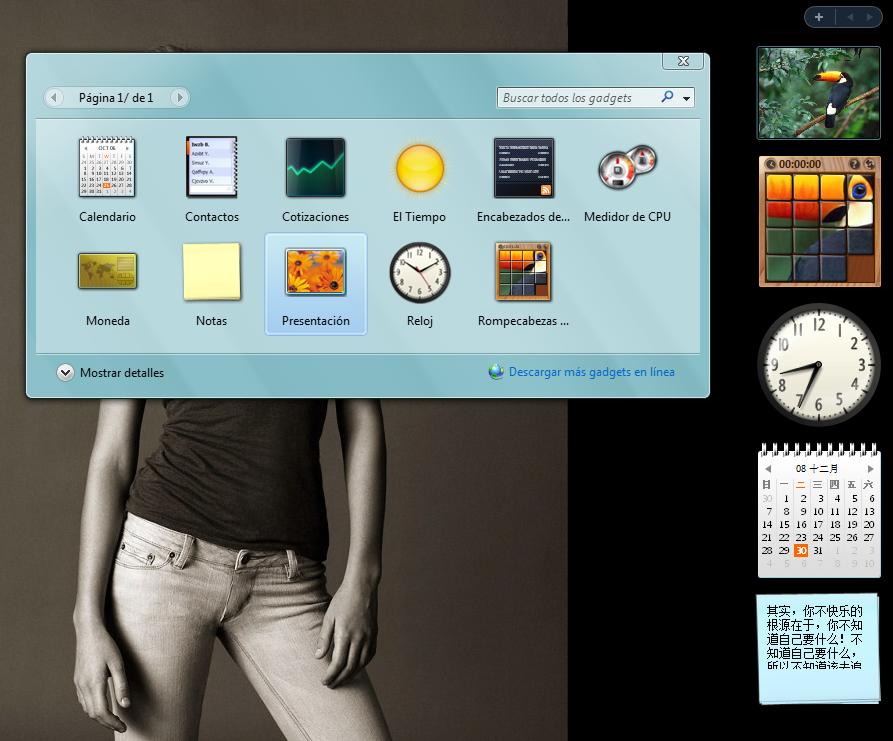The image size is (893, 741).
Task: Click the Encabezados feed headlines gadget
Action: point(523,168)
